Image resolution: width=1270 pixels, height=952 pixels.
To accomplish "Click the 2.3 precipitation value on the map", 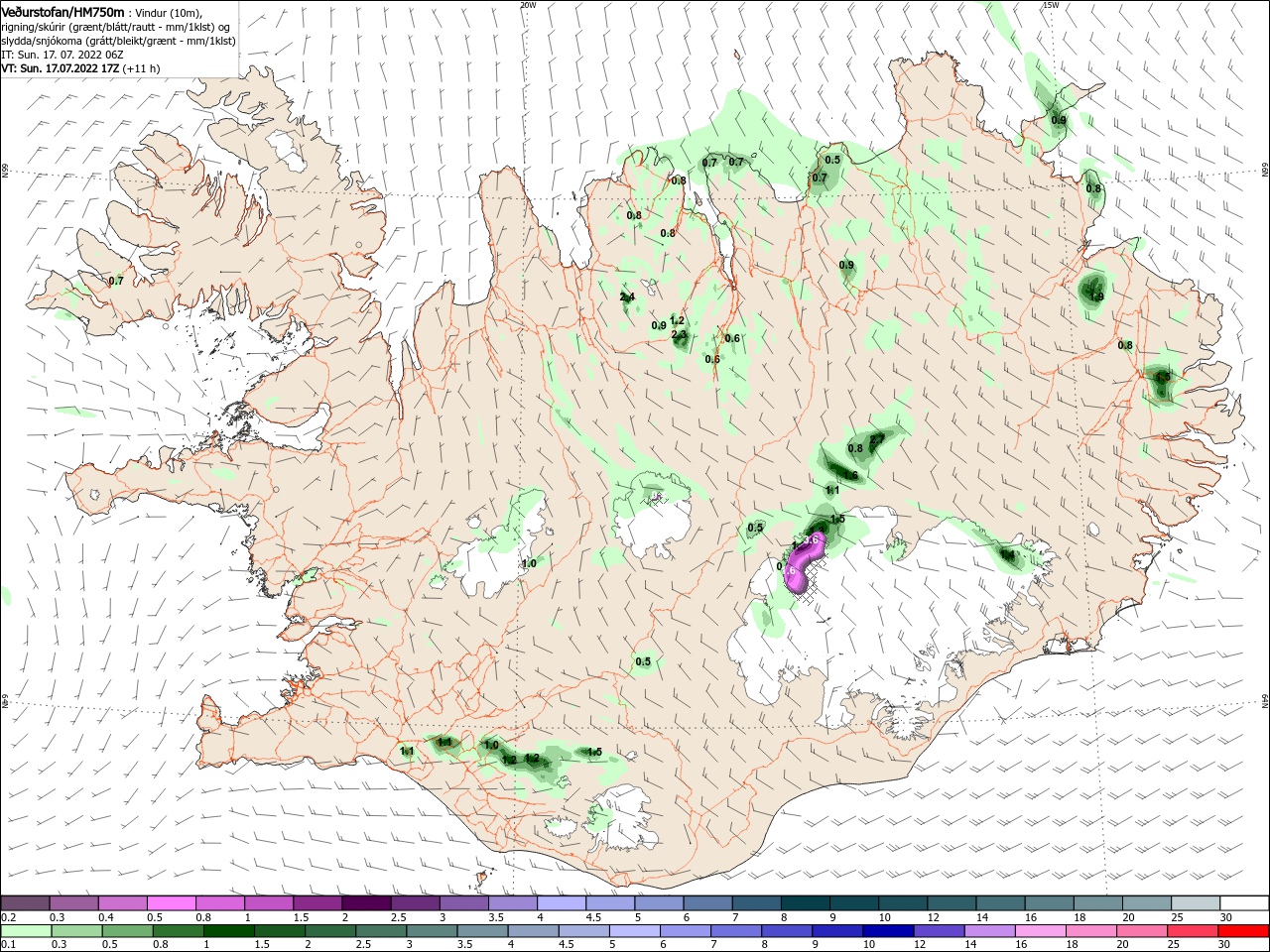I will pyautogui.click(x=679, y=335).
